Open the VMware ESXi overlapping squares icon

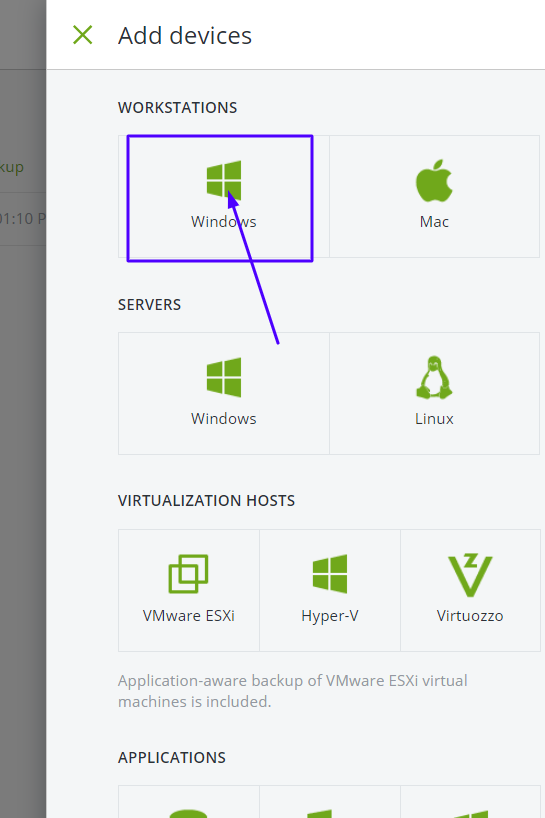pos(188,574)
